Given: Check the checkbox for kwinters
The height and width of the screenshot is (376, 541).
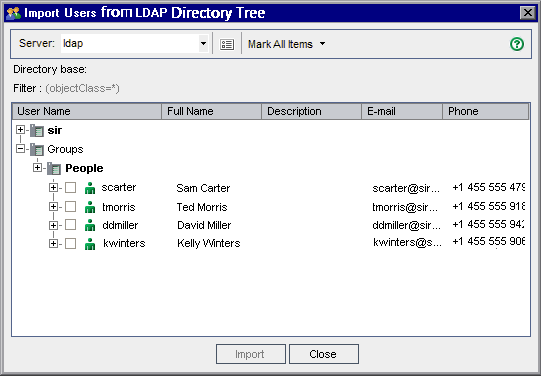Looking at the screenshot, I should point(70,244).
